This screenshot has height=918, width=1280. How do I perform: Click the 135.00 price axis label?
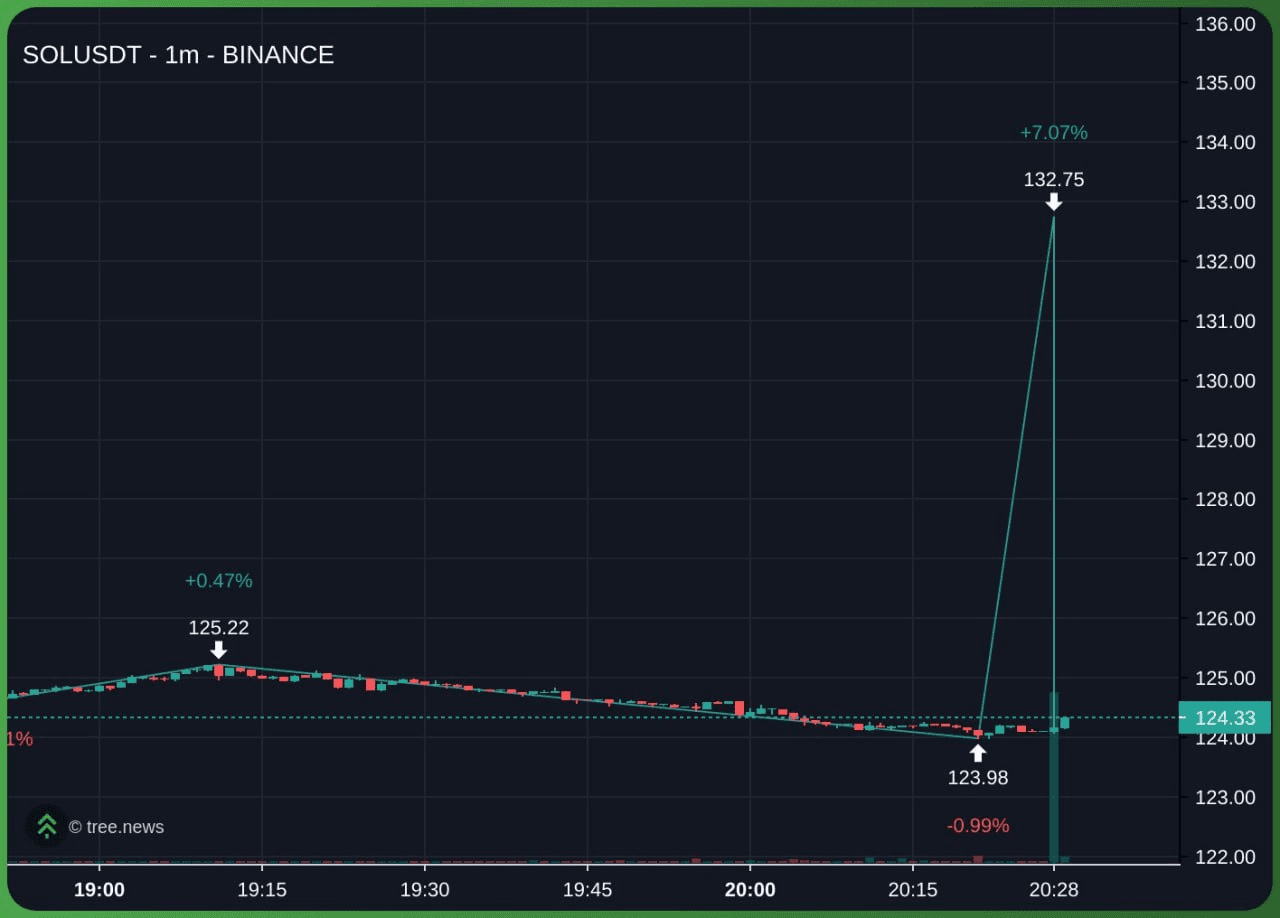coord(1225,83)
